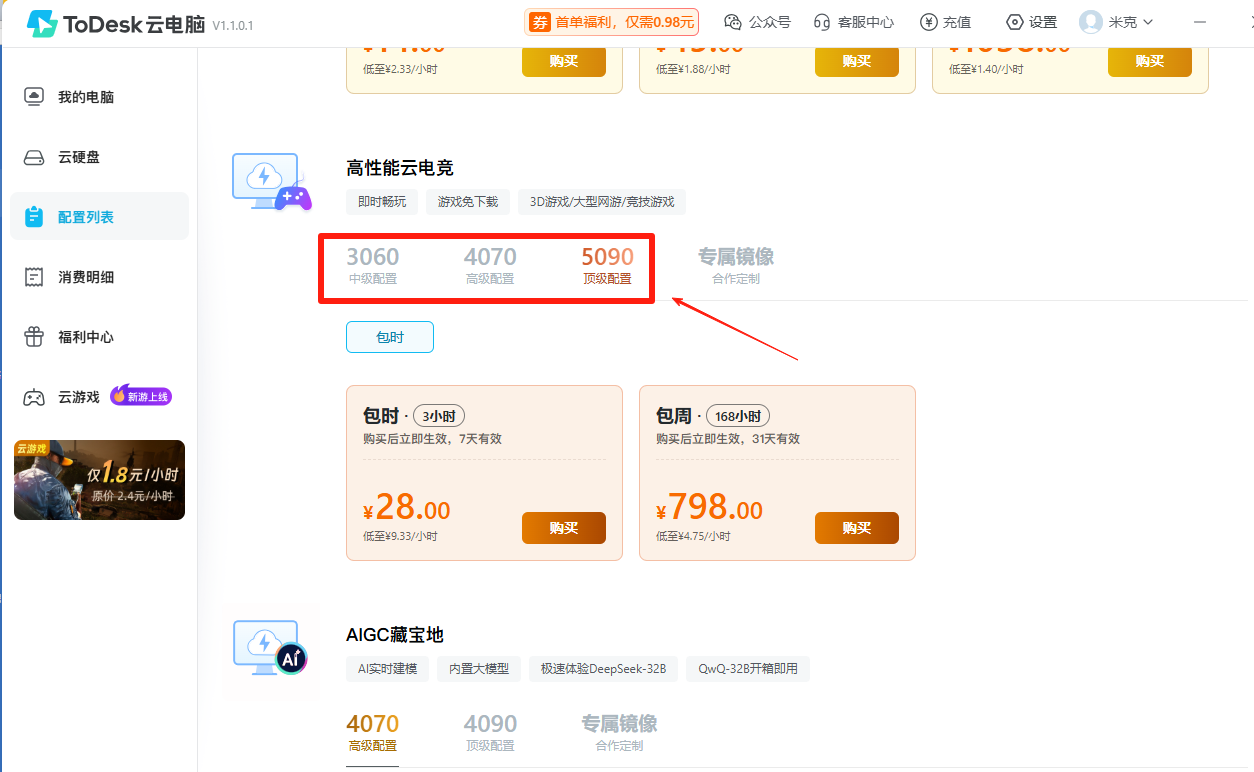Open the 首单福利 coupon banner
The width and height of the screenshot is (1254, 772).
click(x=611, y=22)
